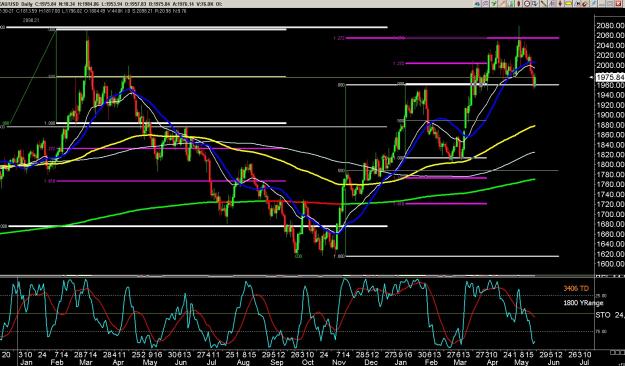Screen dimensions: 625x366
Task: Click the round clock icon in the toolbar
Action: pos(527,4)
